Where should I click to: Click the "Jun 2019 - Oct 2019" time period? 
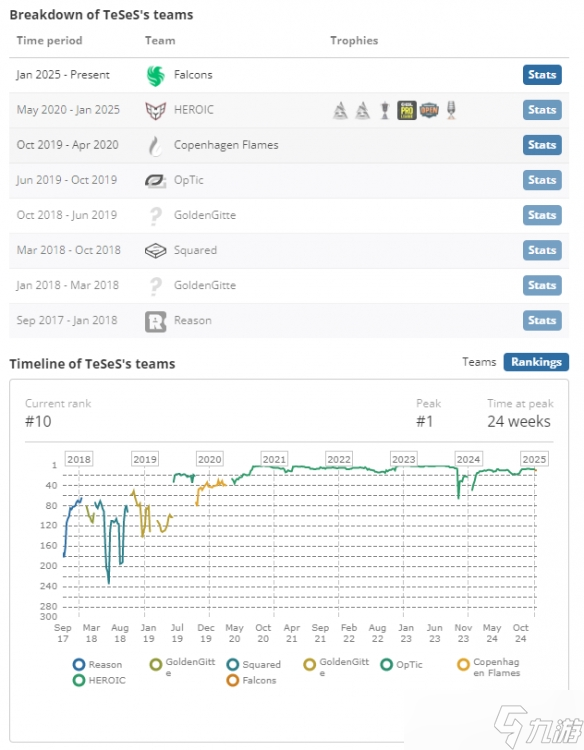pos(66,180)
